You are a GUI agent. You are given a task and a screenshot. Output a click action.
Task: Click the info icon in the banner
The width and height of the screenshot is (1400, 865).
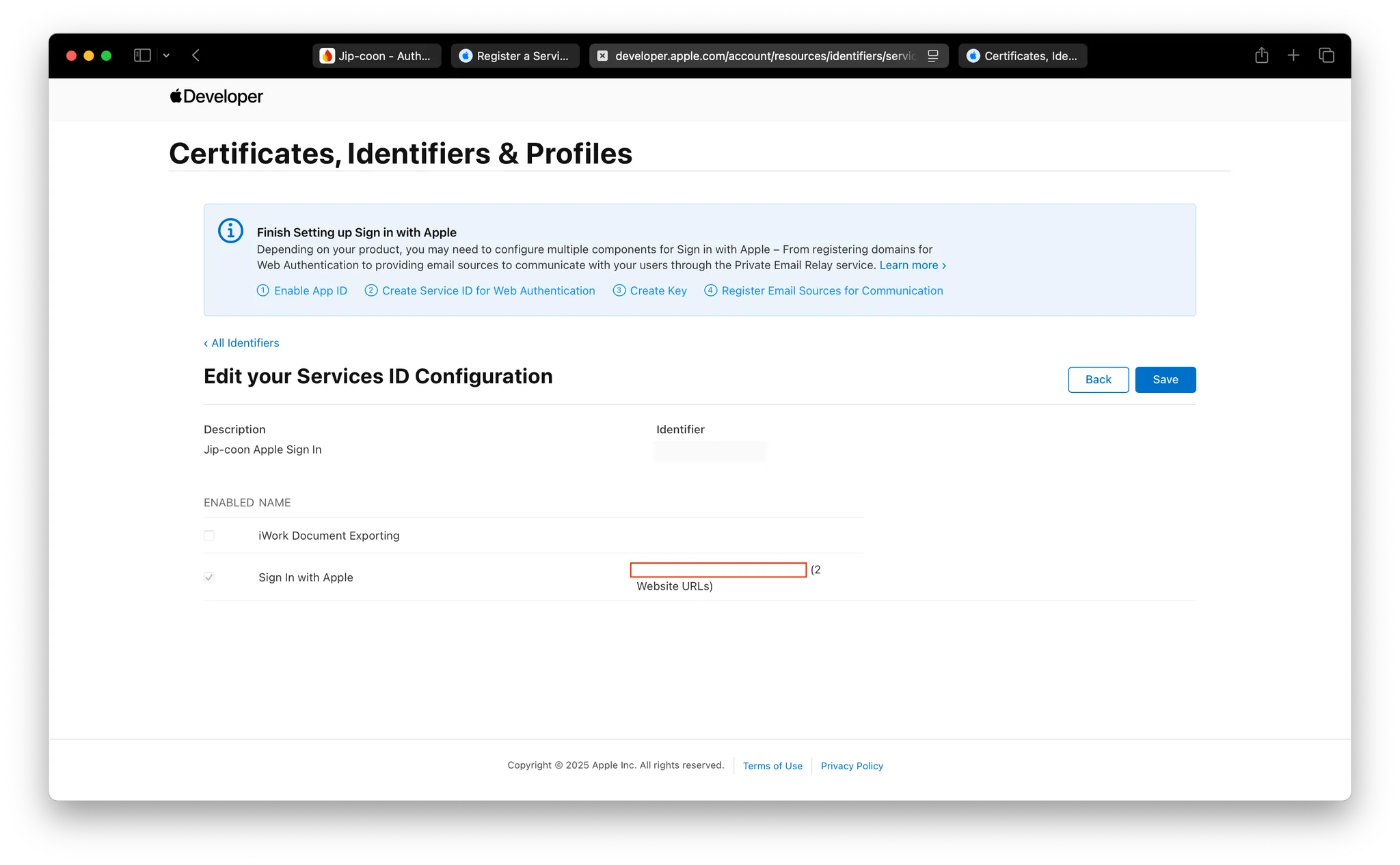coord(230,231)
